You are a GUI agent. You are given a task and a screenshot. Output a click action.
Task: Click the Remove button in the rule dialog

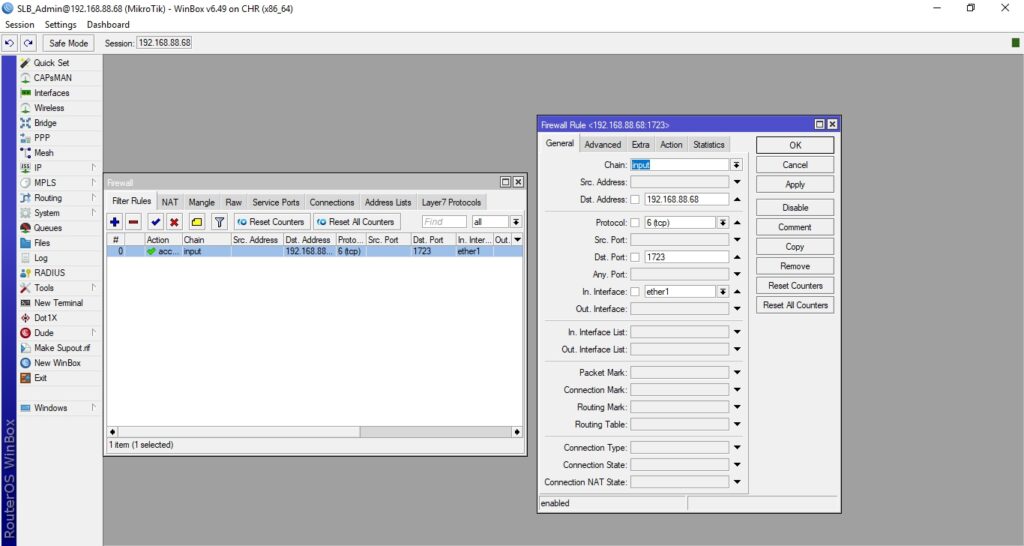795,266
